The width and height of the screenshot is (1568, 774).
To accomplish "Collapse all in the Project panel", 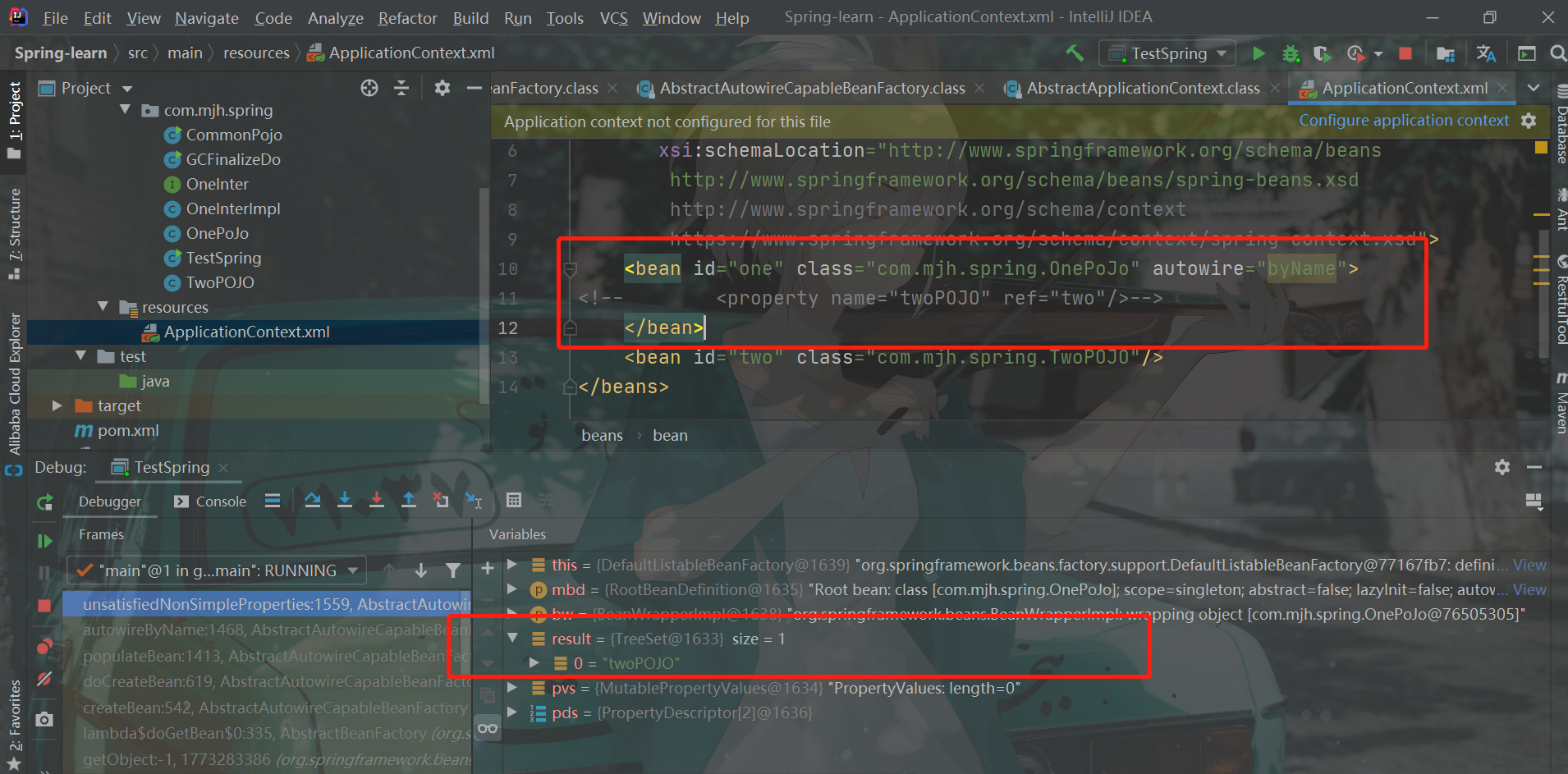I will [x=401, y=88].
